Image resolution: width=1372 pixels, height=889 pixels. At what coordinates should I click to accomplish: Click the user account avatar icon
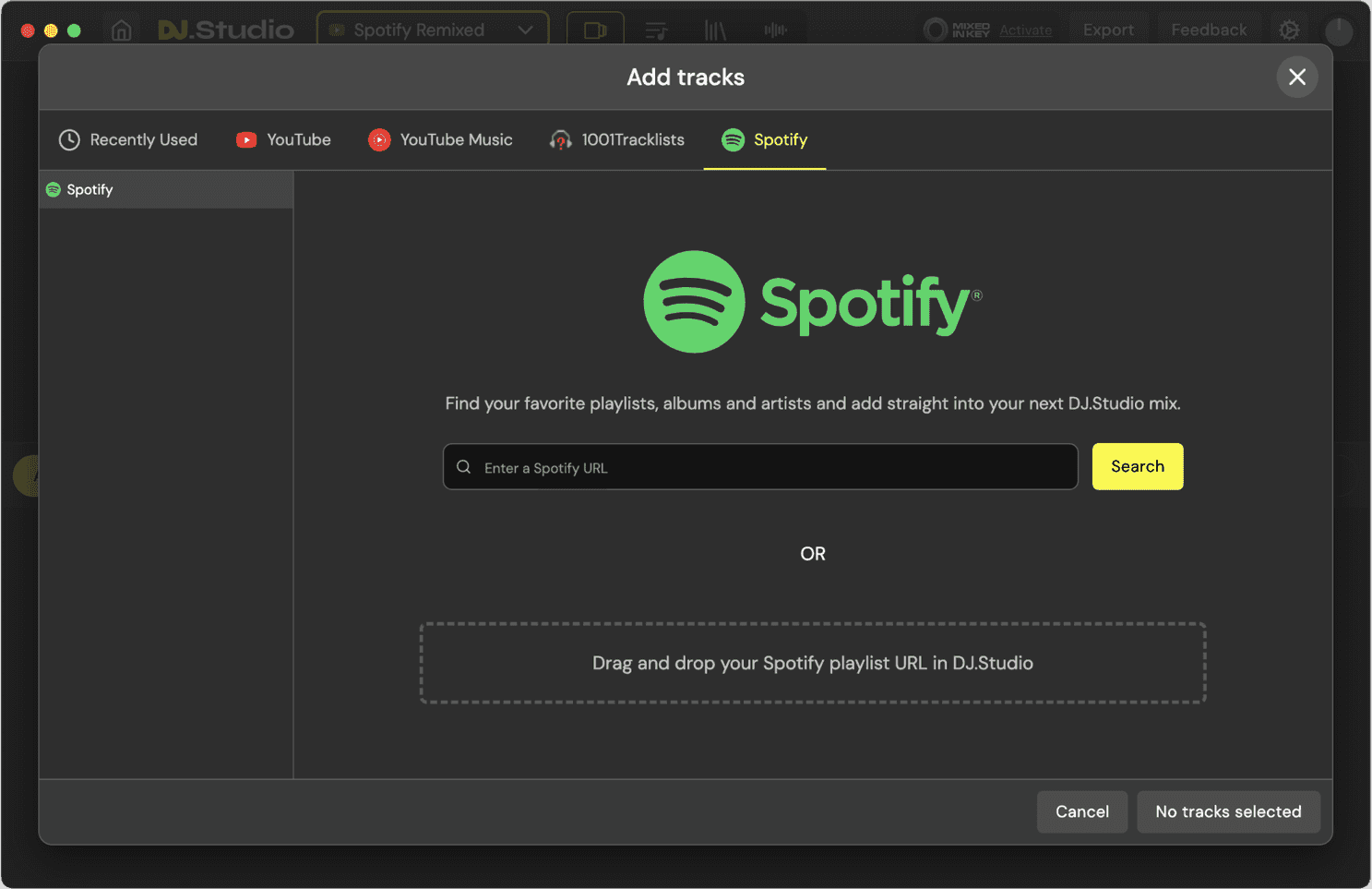1339,32
